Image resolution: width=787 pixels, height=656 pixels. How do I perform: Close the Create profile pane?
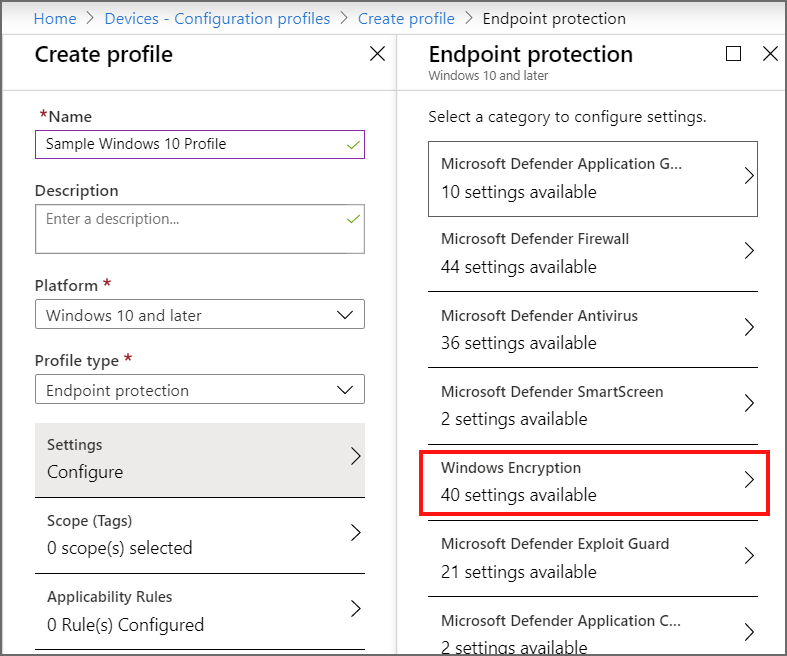click(x=377, y=54)
